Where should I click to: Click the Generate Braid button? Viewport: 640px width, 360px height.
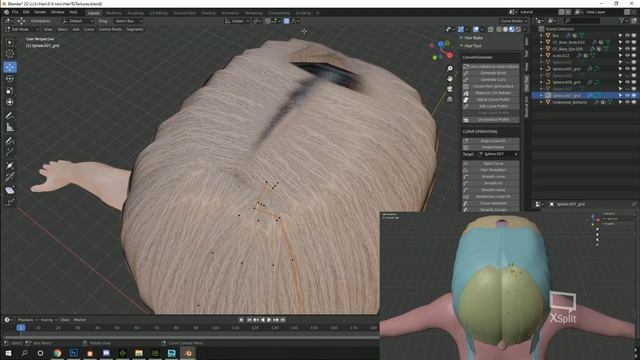[x=491, y=73]
